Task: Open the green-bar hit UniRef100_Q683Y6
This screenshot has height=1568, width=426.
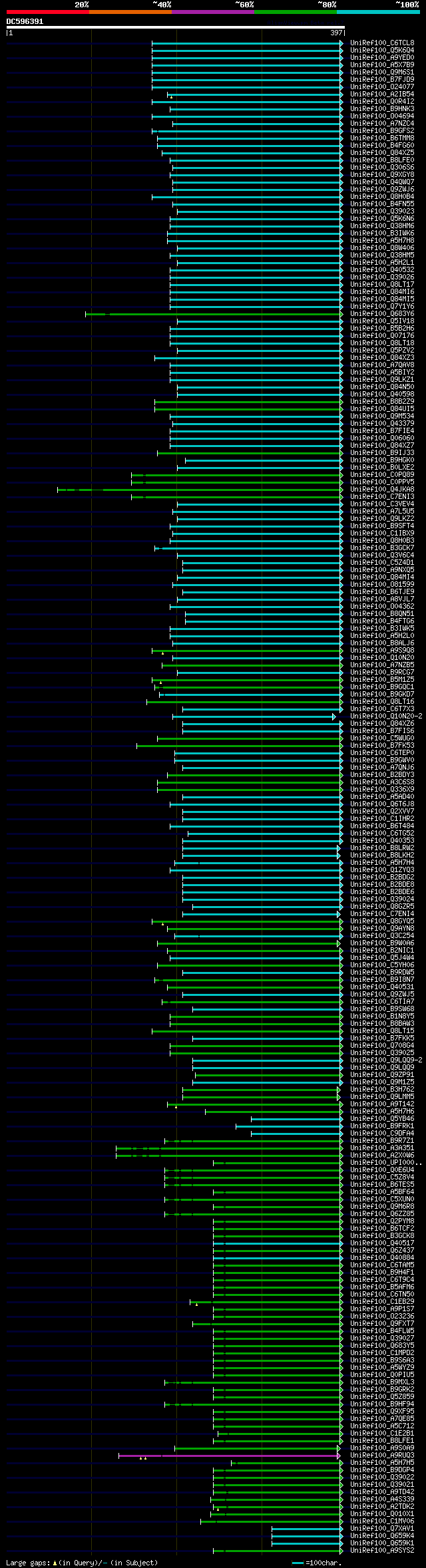Action: [x=382, y=314]
